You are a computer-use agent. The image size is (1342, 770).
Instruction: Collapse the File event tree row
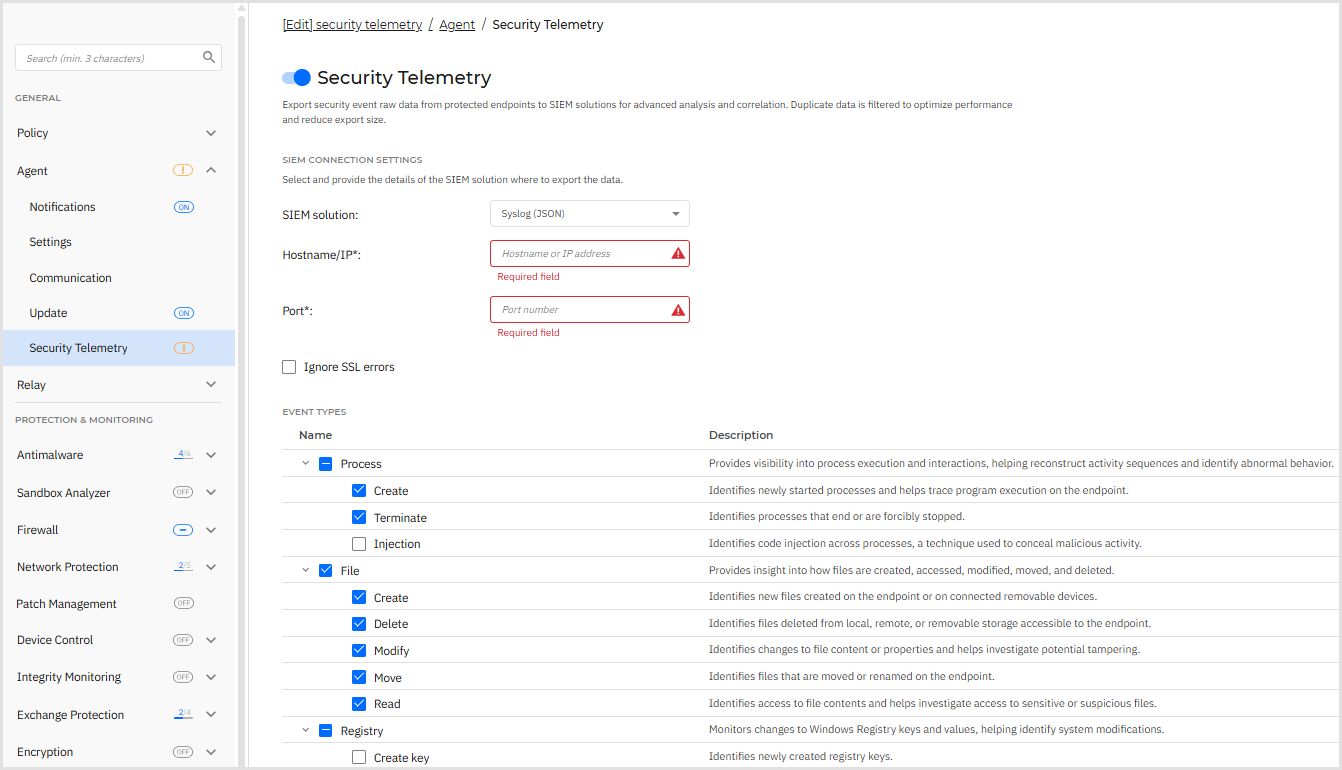click(x=306, y=571)
